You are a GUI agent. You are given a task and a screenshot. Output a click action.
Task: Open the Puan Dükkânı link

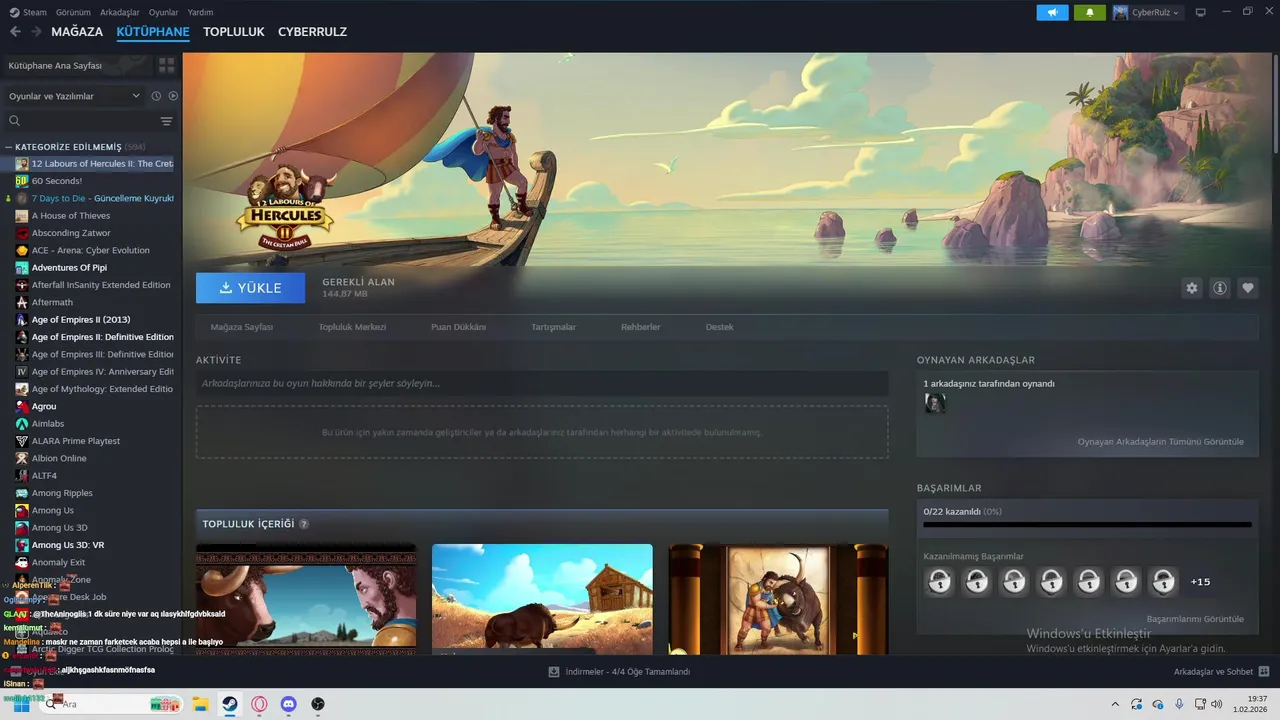458,327
